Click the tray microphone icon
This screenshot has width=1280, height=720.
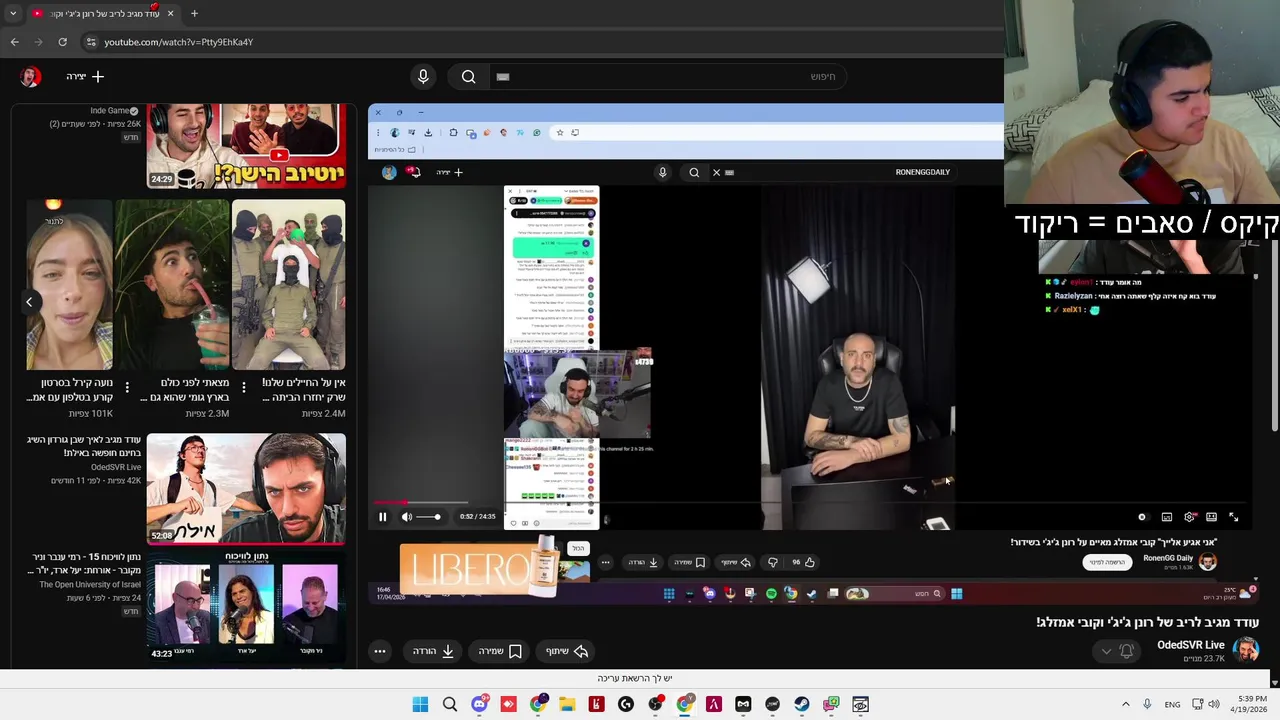[1147, 705]
